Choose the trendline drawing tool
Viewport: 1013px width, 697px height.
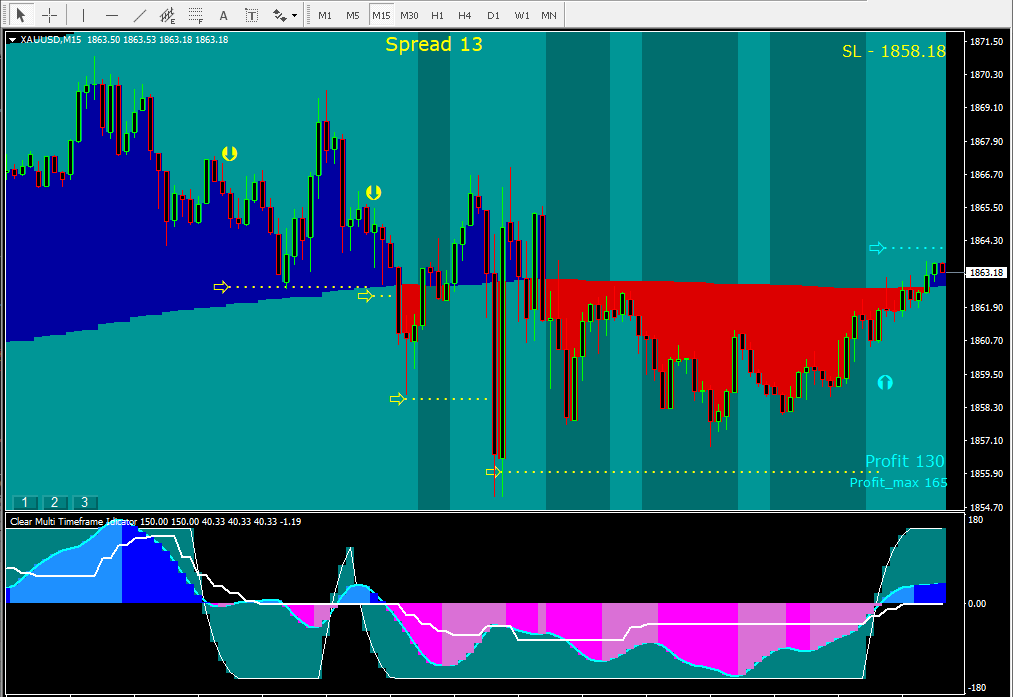pyautogui.click(x=140, y=15)
